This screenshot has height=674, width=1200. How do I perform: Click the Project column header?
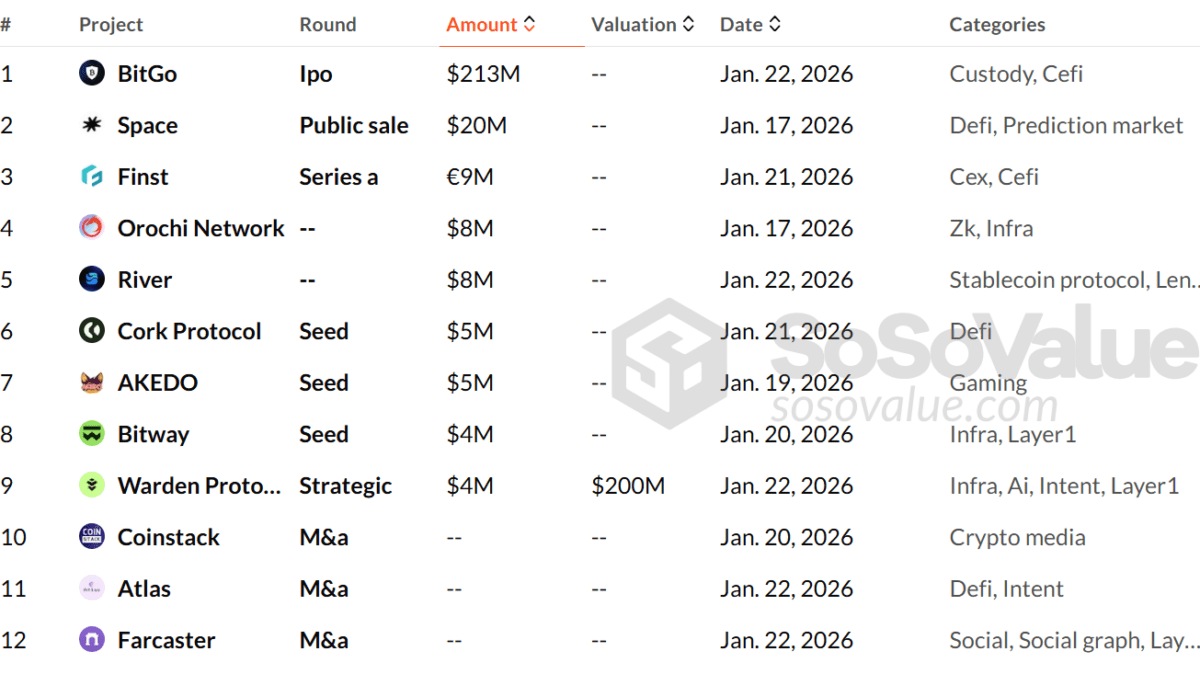111,25
